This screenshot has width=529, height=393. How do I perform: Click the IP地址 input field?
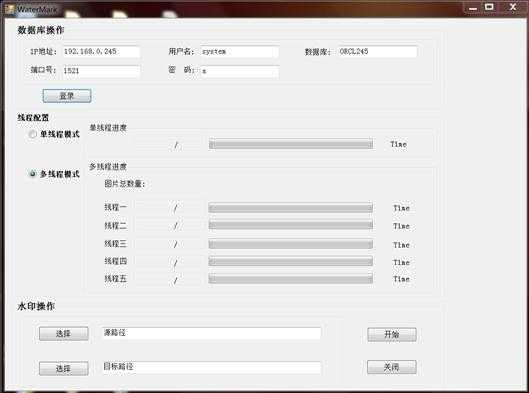click(101, 52)
